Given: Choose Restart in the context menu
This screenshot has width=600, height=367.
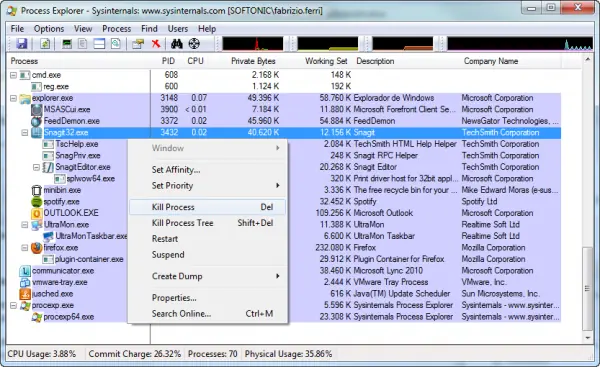Looking at the screenshot, I should (207, 239).
